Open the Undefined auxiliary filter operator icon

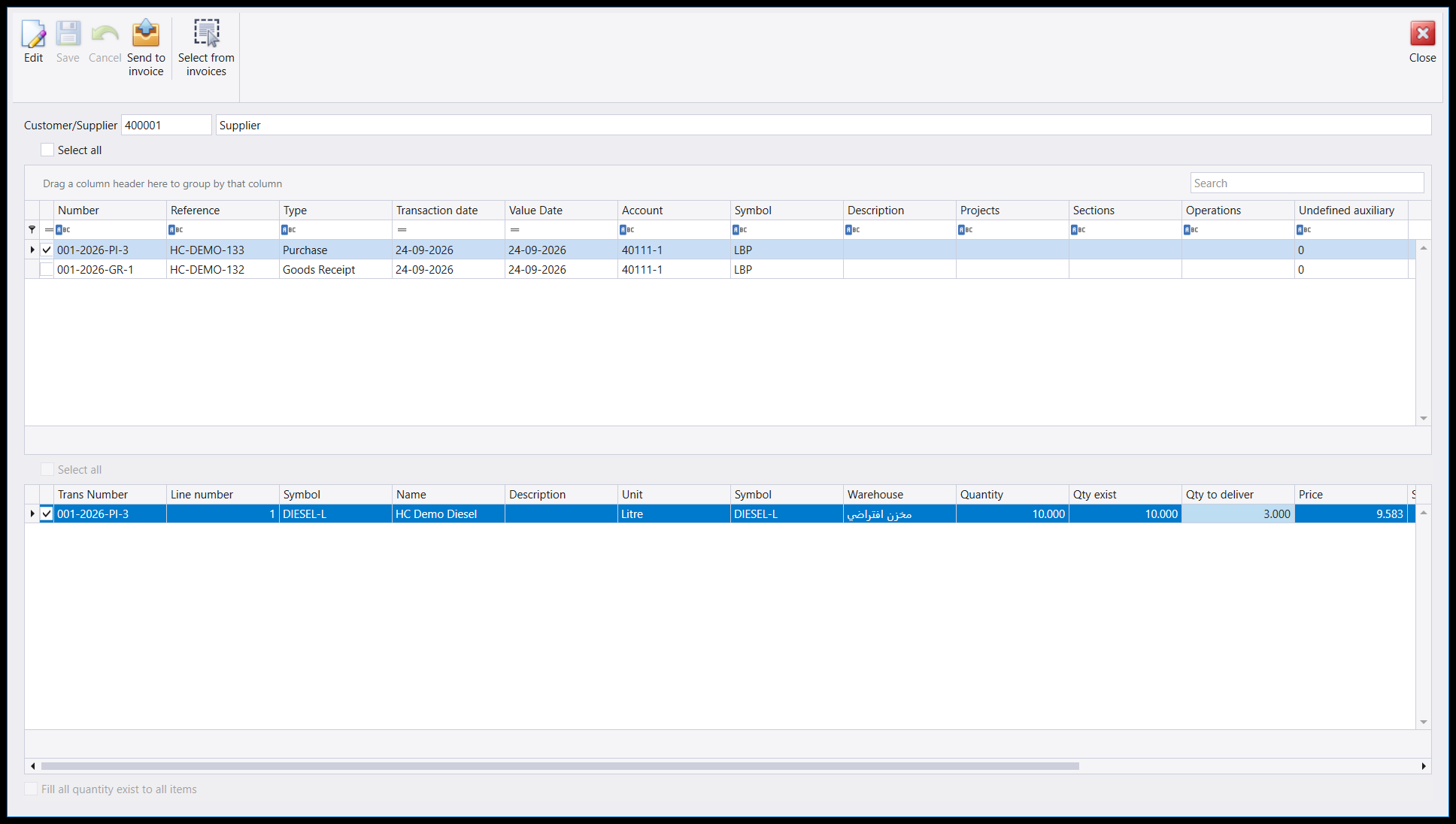[1303, 229]
